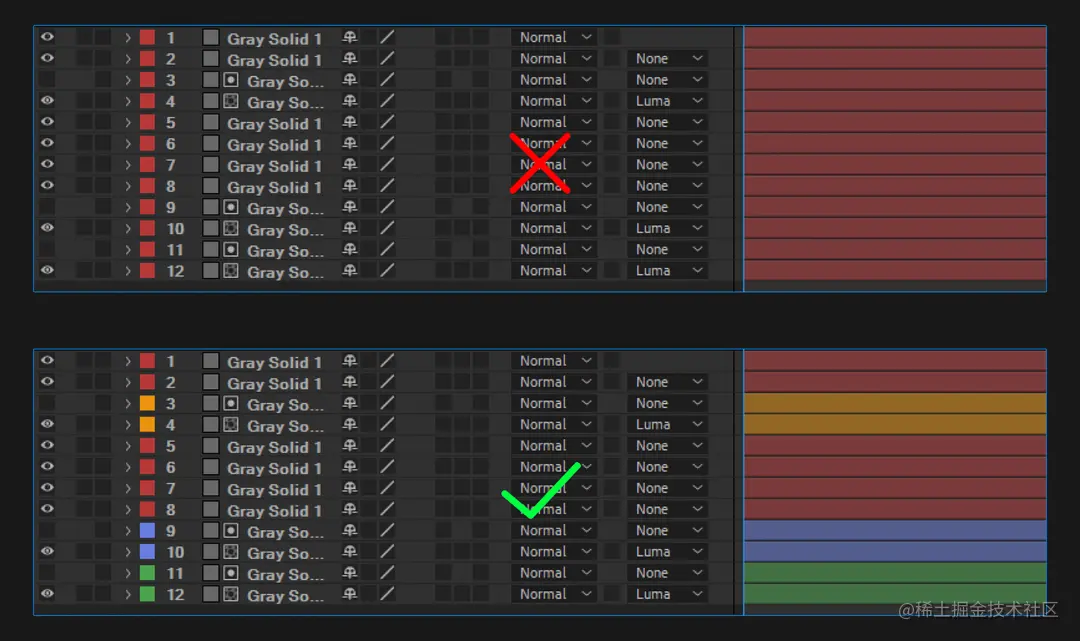1080x641 pixels.
Task: Open Normal blend mode dropdown of all-red layer 12
Action: point(554,271)
